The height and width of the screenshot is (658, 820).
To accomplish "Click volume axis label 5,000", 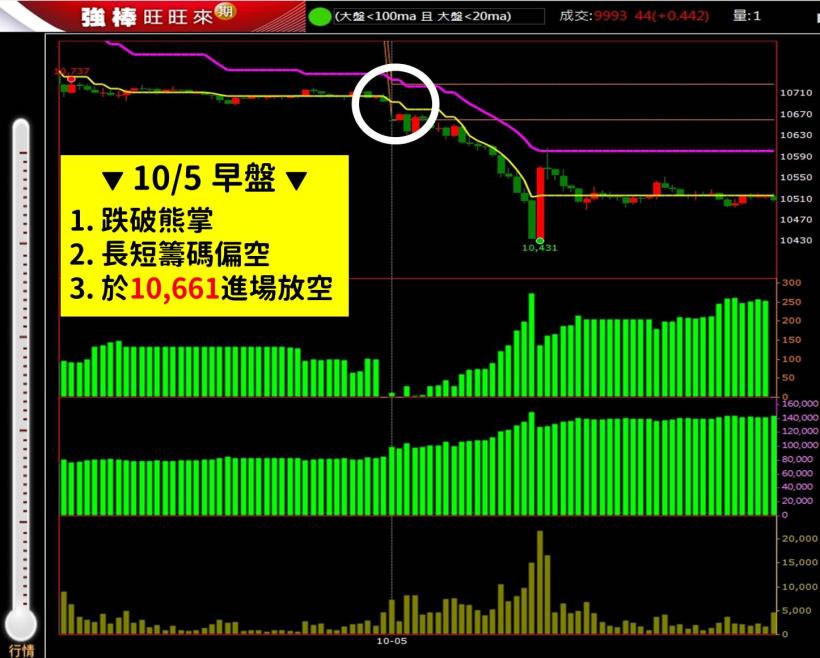I will pyautogui.click(x=797, y=610).
